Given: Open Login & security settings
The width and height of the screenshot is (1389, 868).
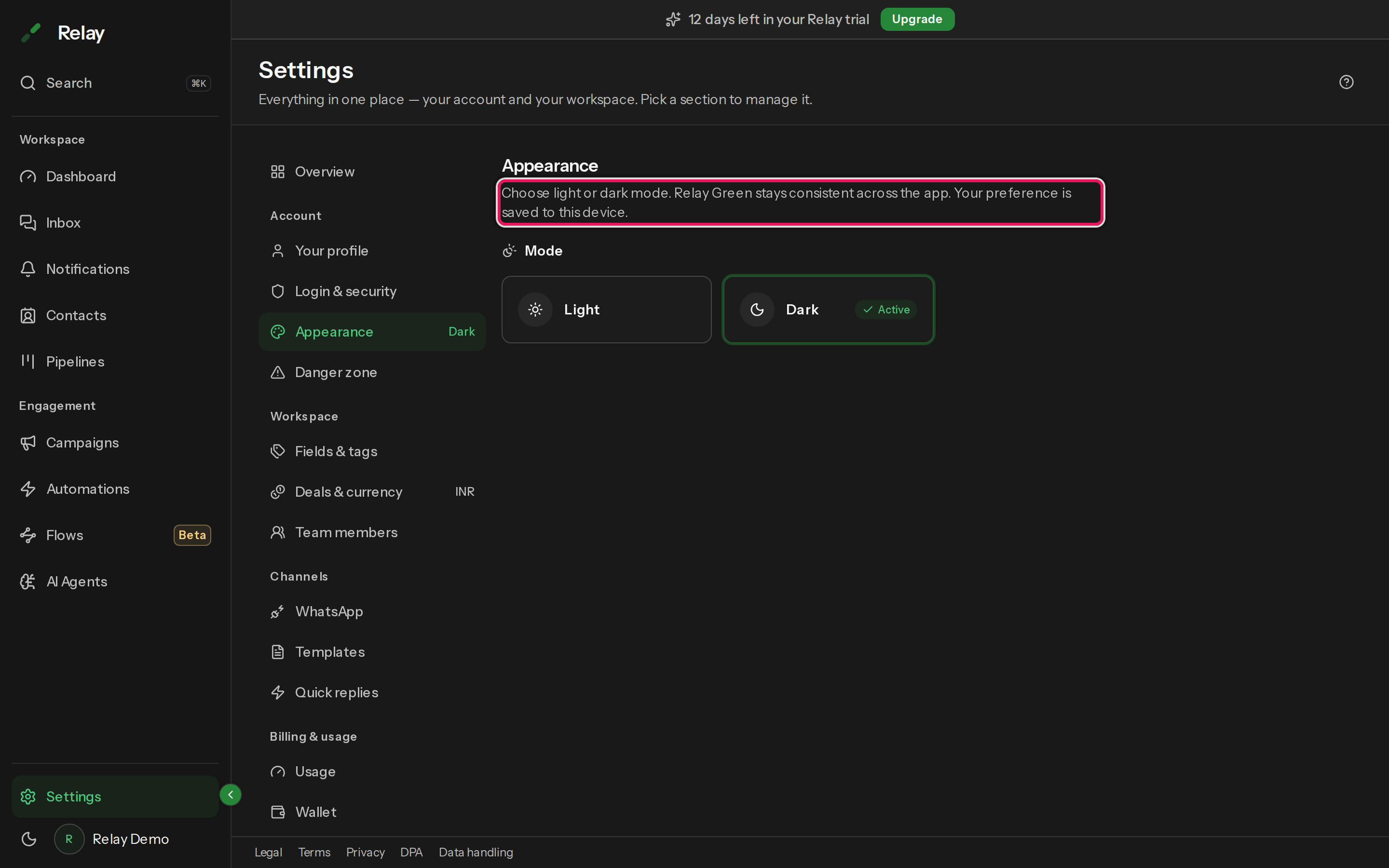Looking at the screenshot, I should click(x=372, y=291).
